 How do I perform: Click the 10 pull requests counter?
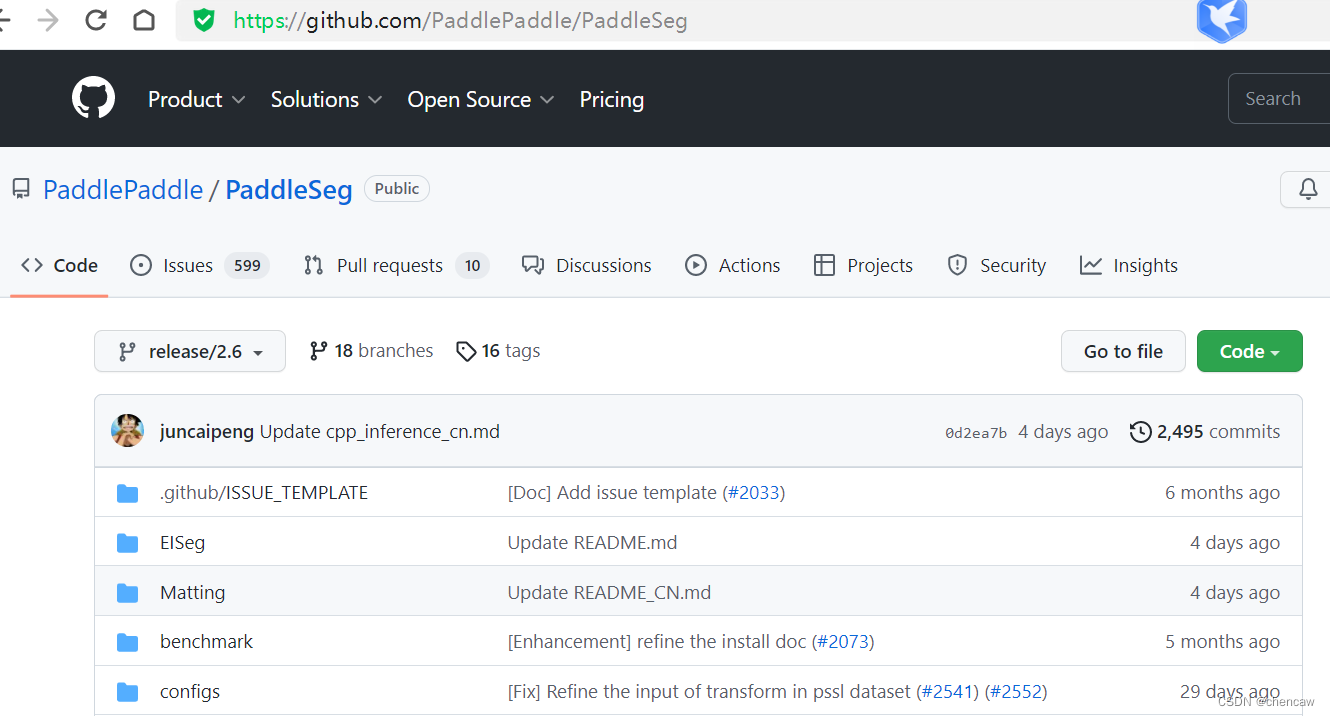[472, 266]
